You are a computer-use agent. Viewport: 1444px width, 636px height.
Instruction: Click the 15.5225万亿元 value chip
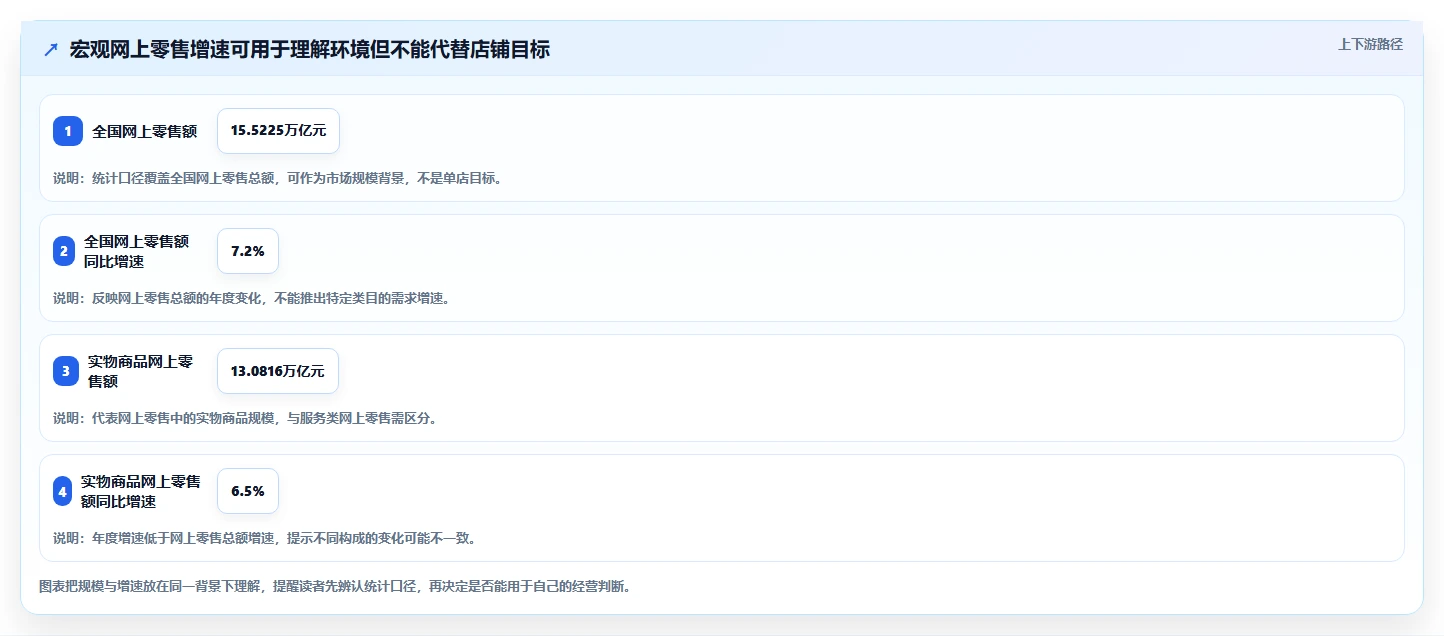coord(278,131)
